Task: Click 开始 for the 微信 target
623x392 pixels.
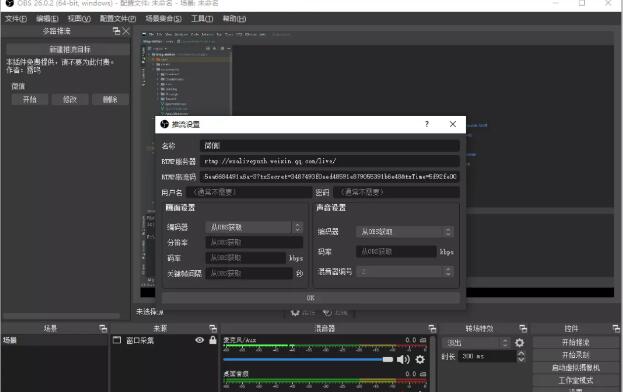Action: 30,99
